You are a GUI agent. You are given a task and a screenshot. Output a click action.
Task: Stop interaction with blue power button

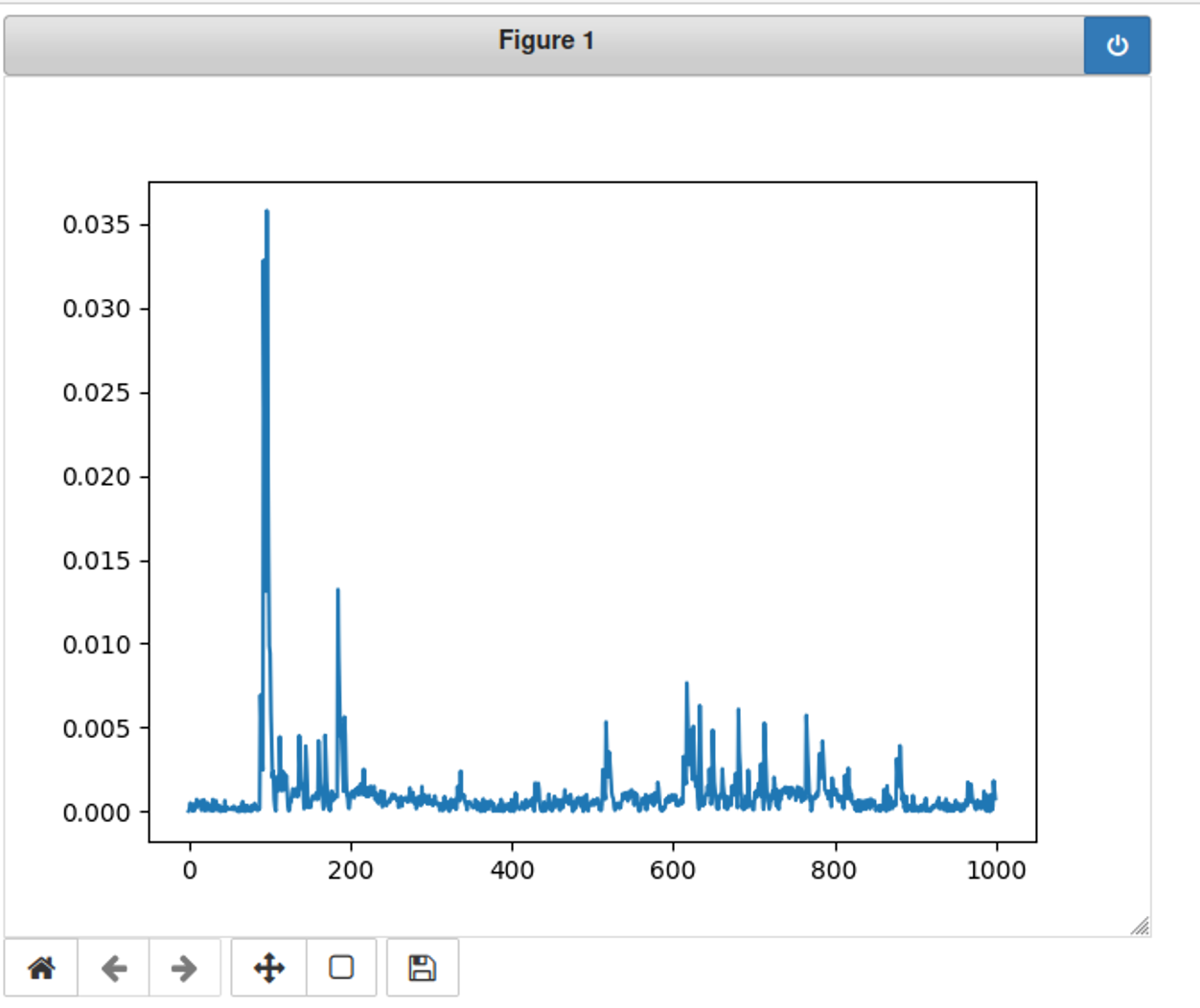coord(1117,45)
